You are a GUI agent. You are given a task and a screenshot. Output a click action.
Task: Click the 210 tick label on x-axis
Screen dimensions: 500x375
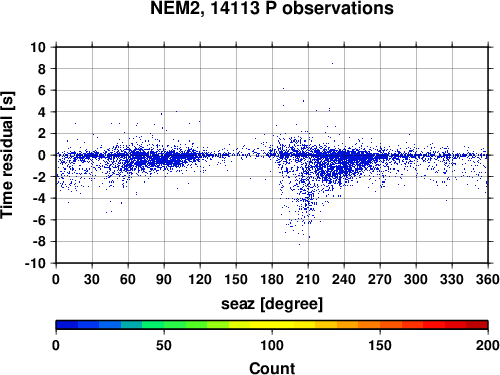click(x=308, y=279)
